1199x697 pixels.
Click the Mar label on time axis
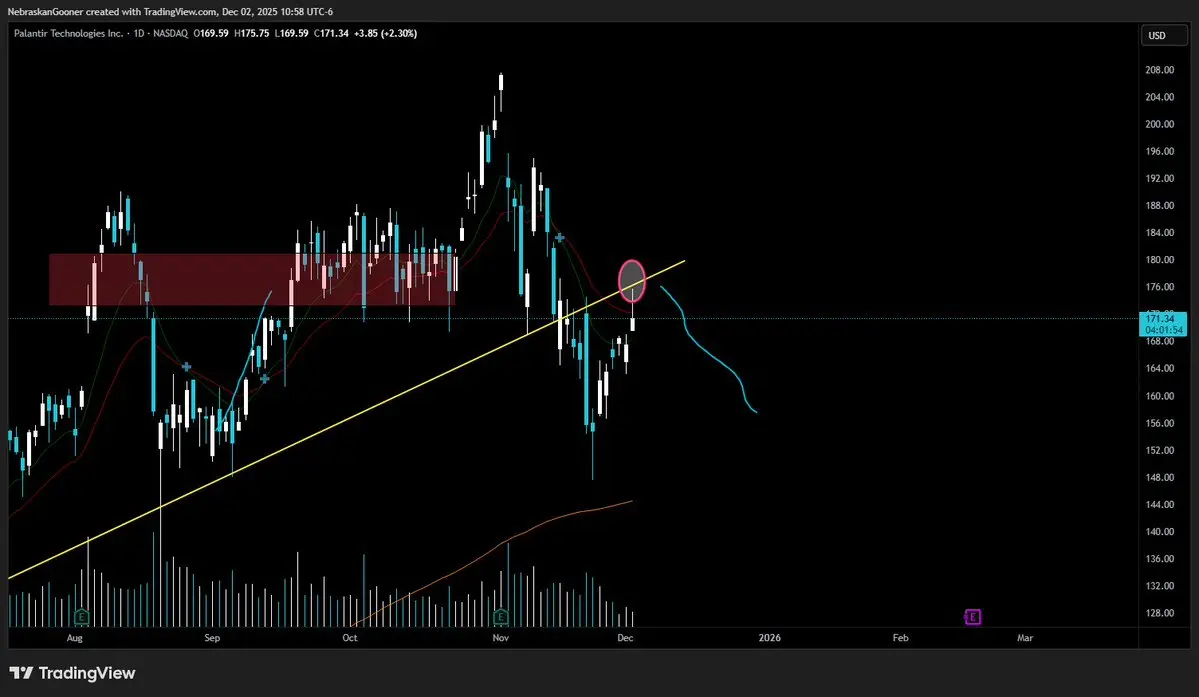[x=1025, y=638]
